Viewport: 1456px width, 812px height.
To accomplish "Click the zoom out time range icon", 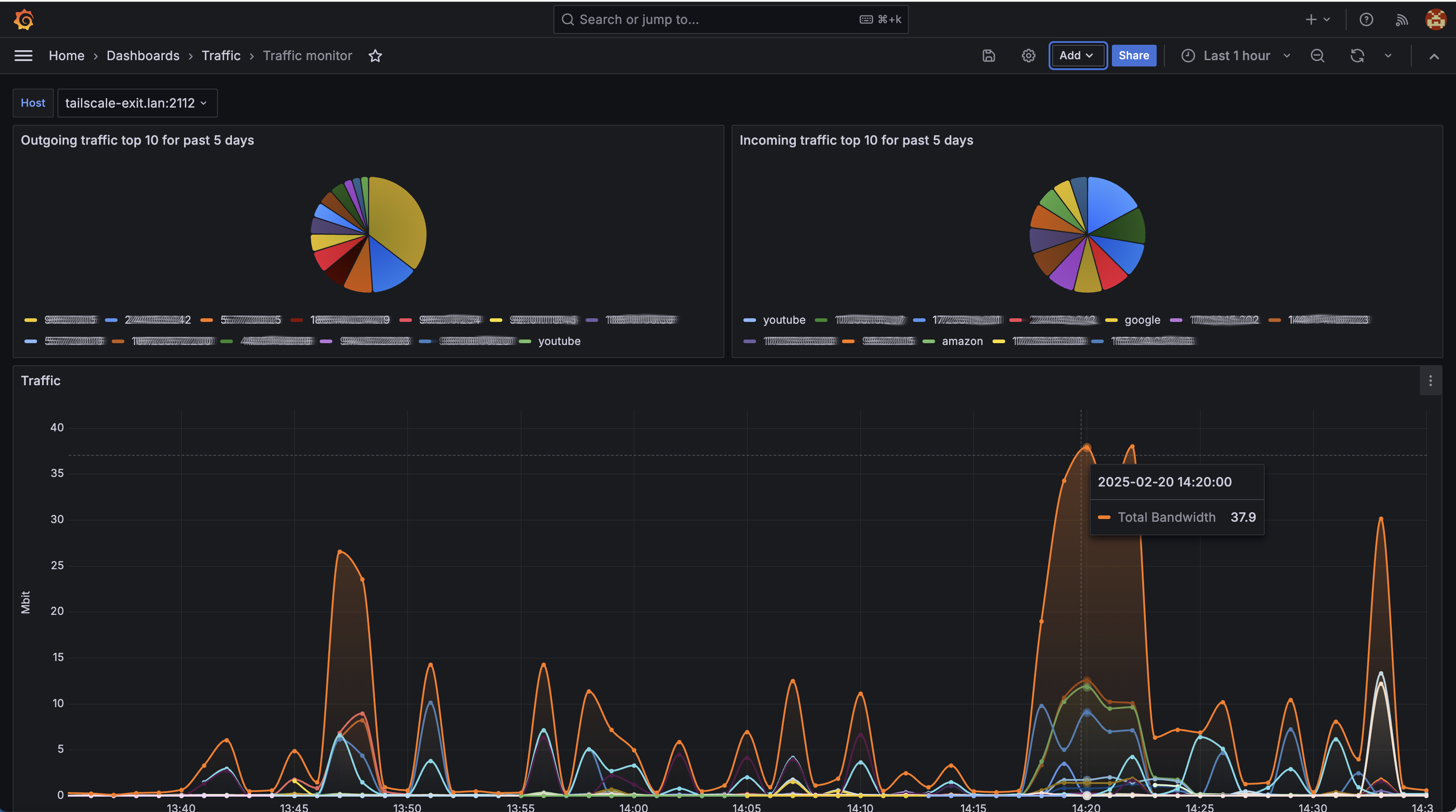I will click(x=1318, y=55).
